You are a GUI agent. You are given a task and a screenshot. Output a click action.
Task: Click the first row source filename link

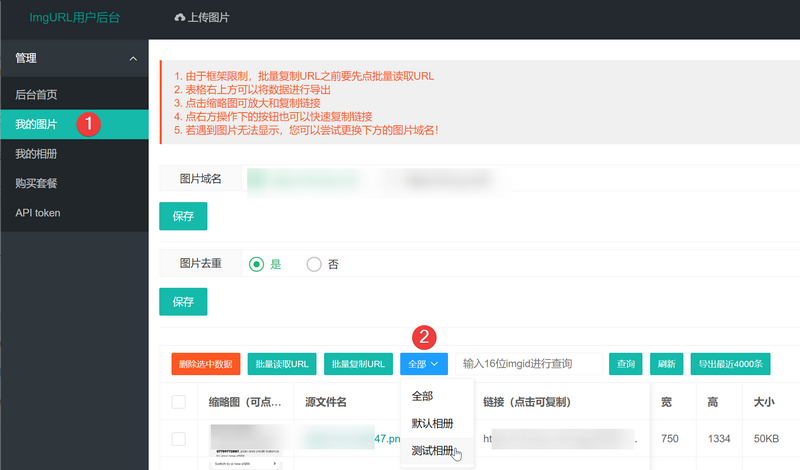(352, 439)
